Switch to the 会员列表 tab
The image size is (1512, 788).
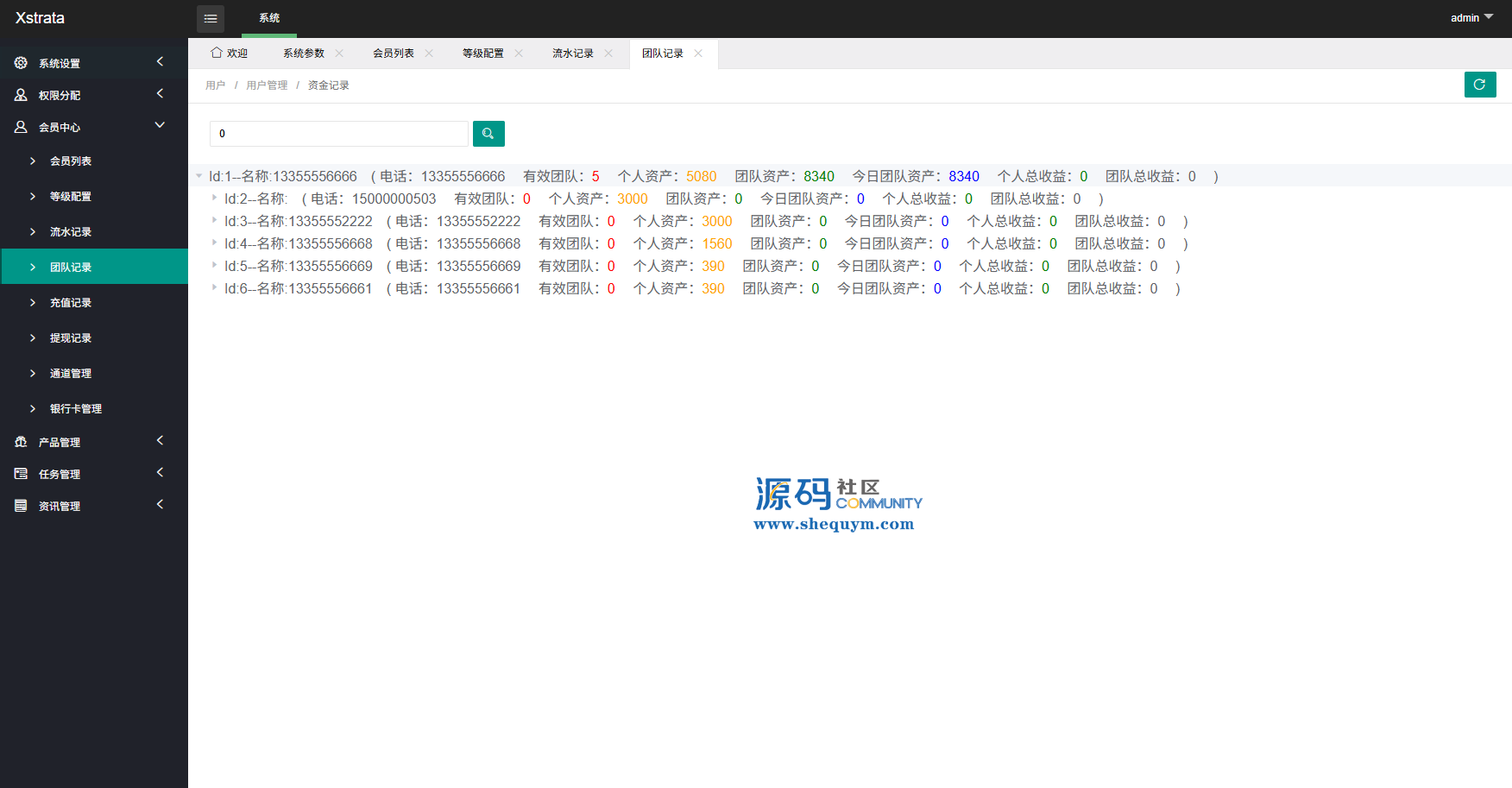coord(394,54)
